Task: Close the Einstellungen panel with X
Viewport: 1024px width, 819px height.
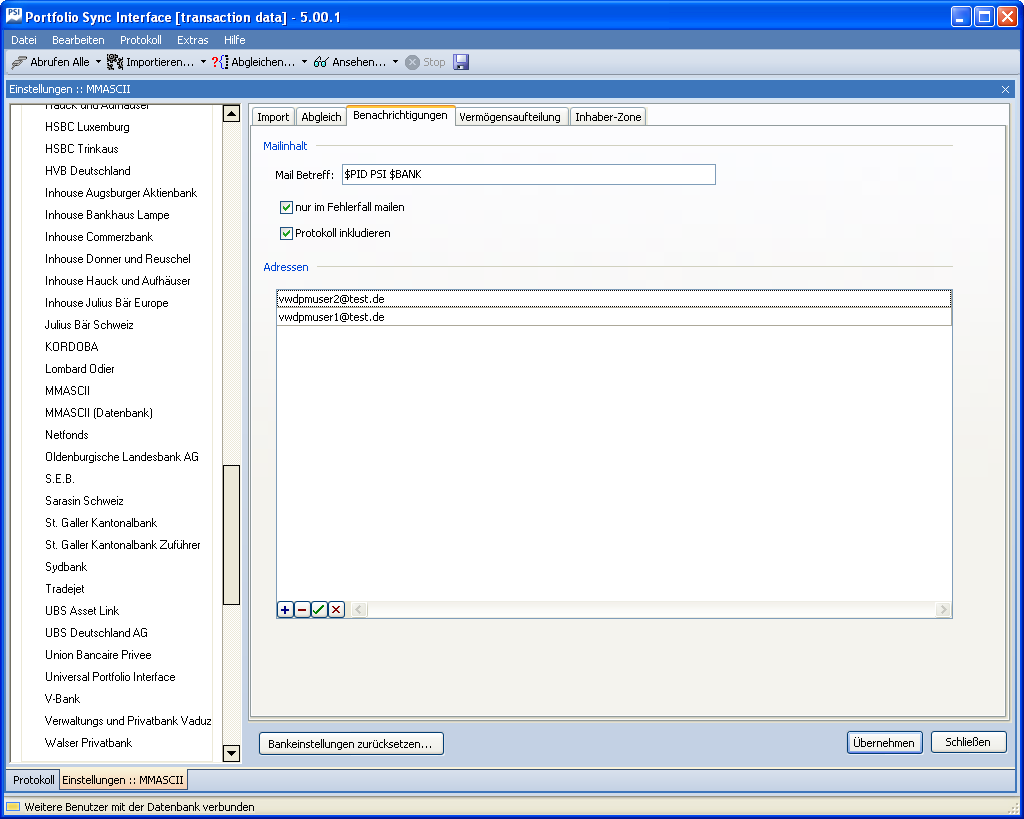Action: click(x=1005, y=89)
